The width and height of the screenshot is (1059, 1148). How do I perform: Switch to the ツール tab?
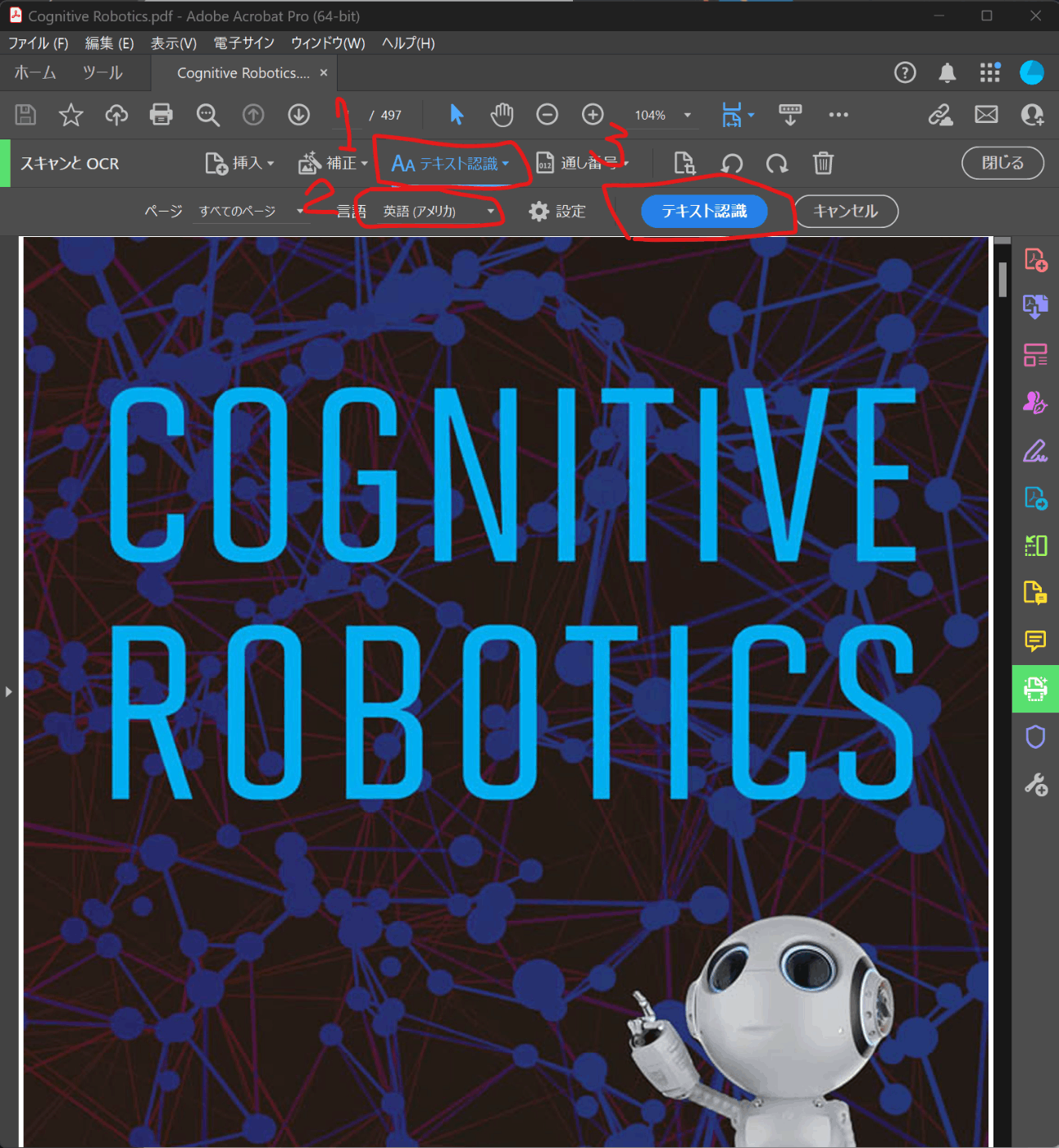102,73
